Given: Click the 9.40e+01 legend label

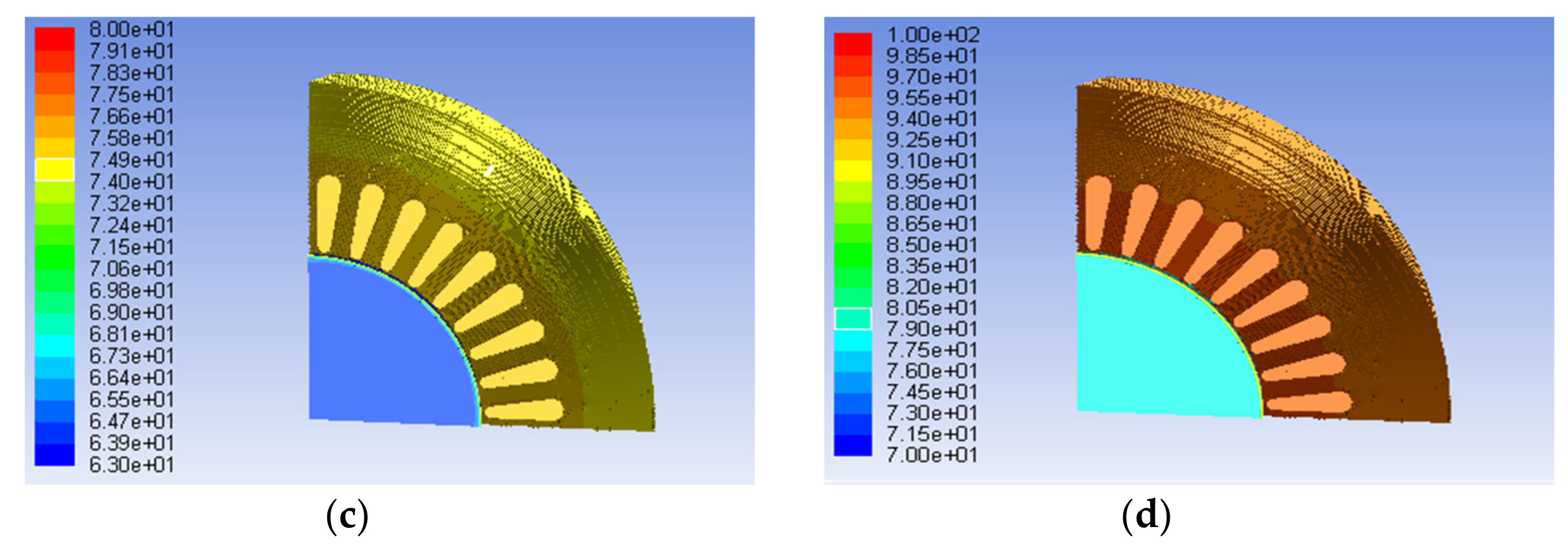Looking at the screenshot, I should click(x=932, y=119).
